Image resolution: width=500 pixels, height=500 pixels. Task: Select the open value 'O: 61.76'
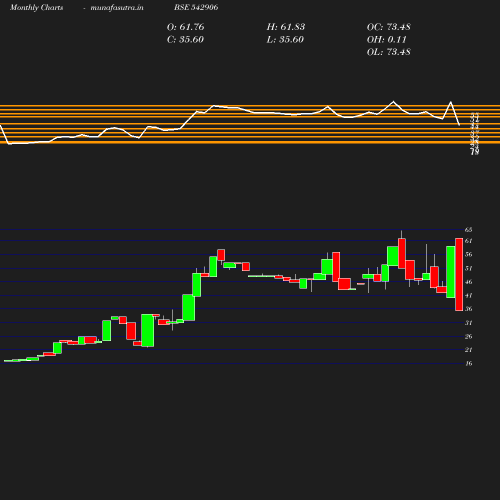click(x=185, y=27)
